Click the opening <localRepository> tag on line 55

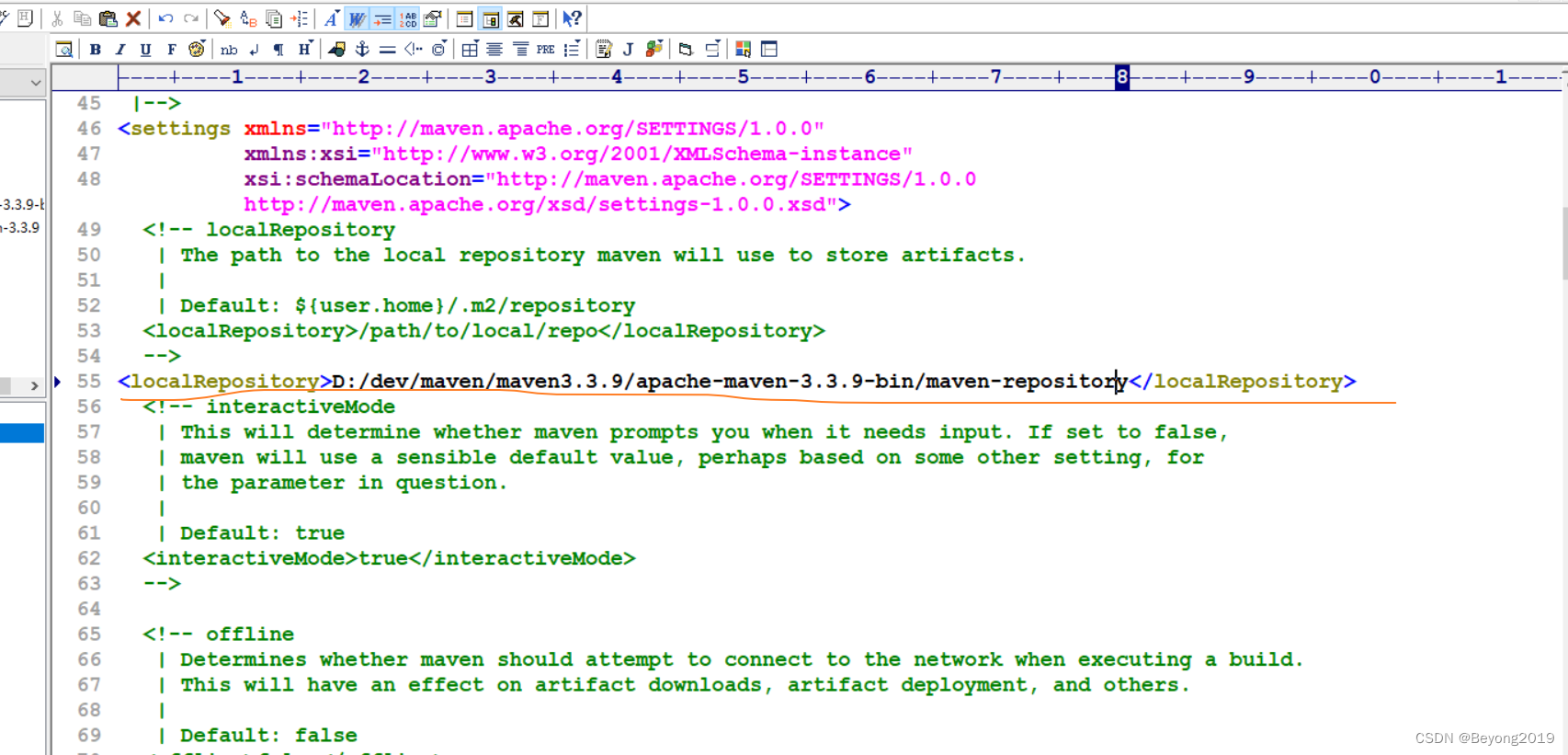224,381
